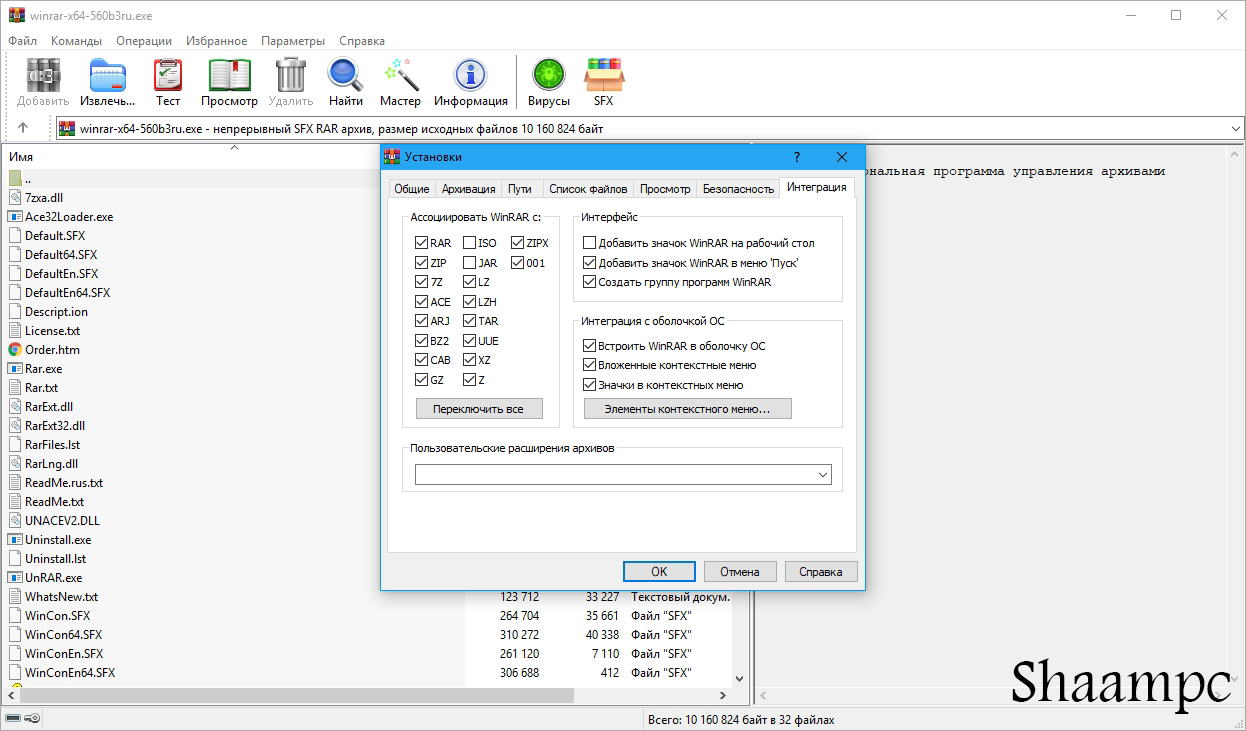Click the SFX conversion tool
The image size is (1246, 731).
(x=604, y=80)
